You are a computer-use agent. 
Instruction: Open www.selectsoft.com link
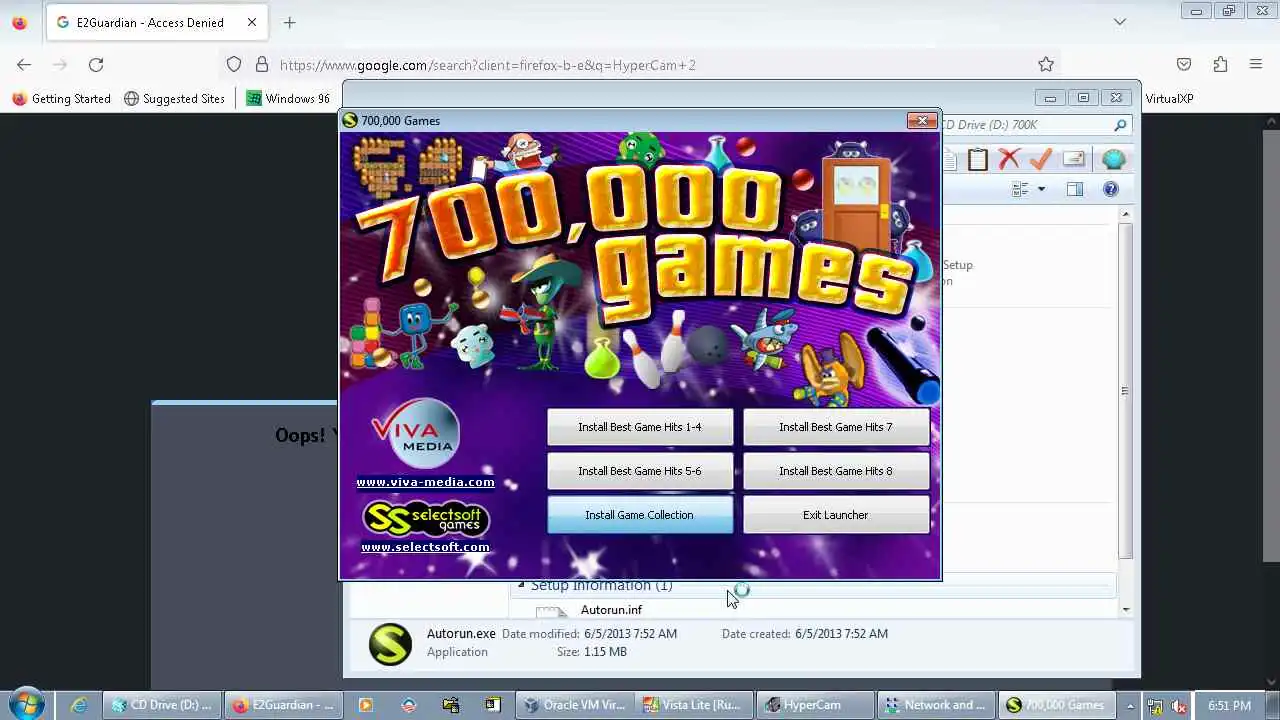425,547
